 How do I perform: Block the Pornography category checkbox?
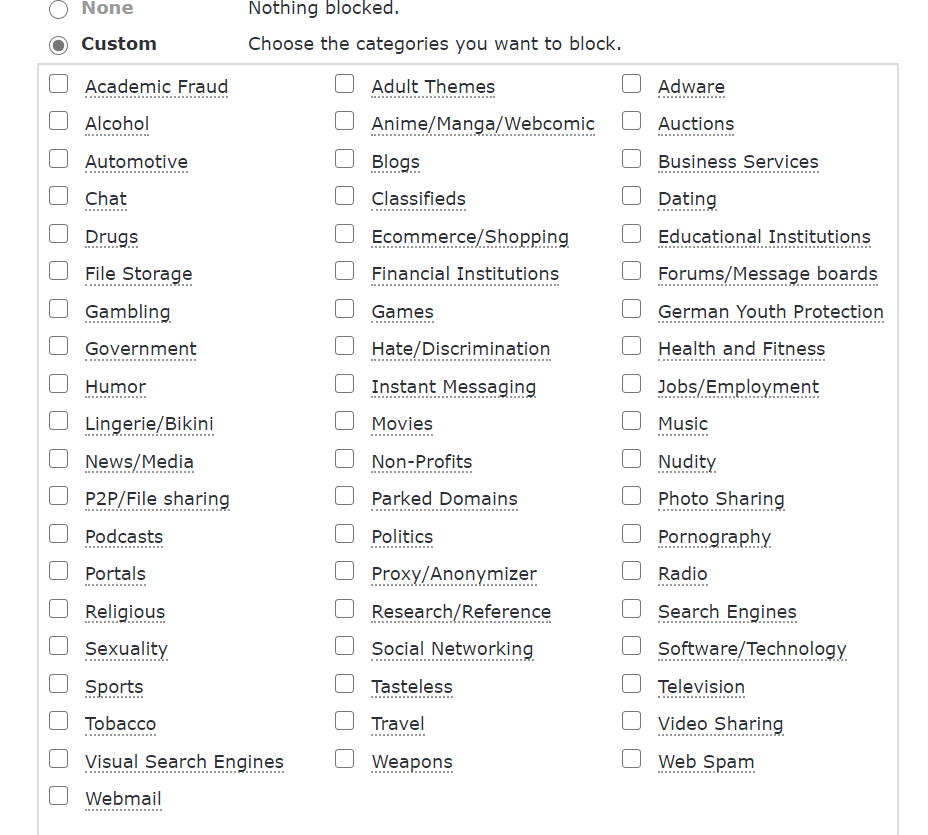pos(631,534)
